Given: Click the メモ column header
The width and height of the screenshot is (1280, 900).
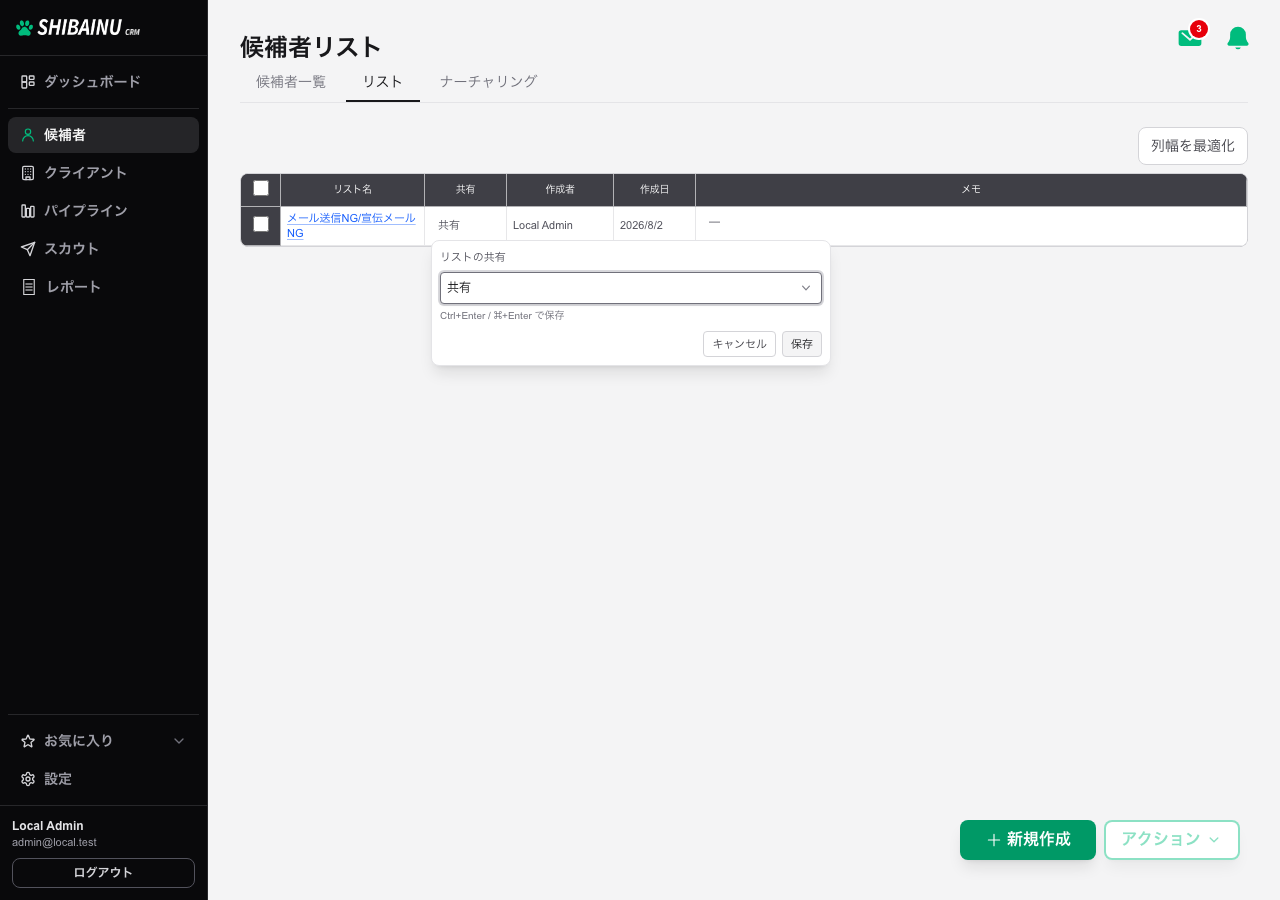Looking at the screenshot, I should 971,189.
